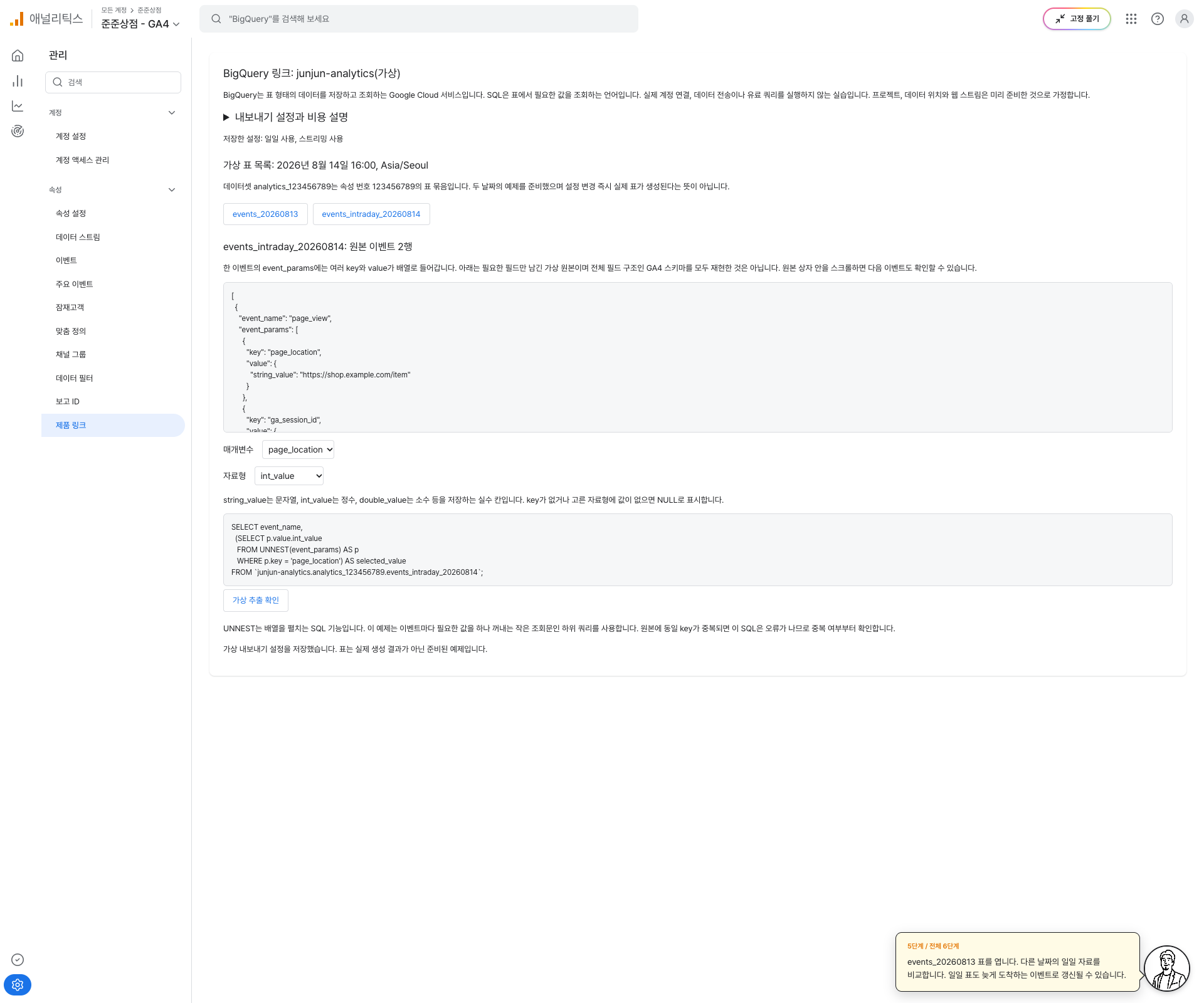Select 주요 이벤트 in sidebar
Viewport: 1204px width, 1003px height.
coord(113,284)
